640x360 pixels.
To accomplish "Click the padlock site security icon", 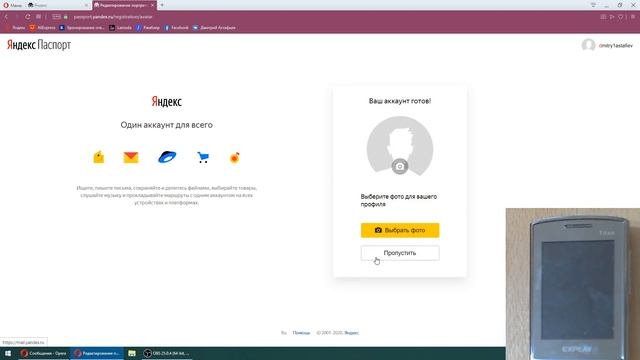I will [x=66, y=17].
